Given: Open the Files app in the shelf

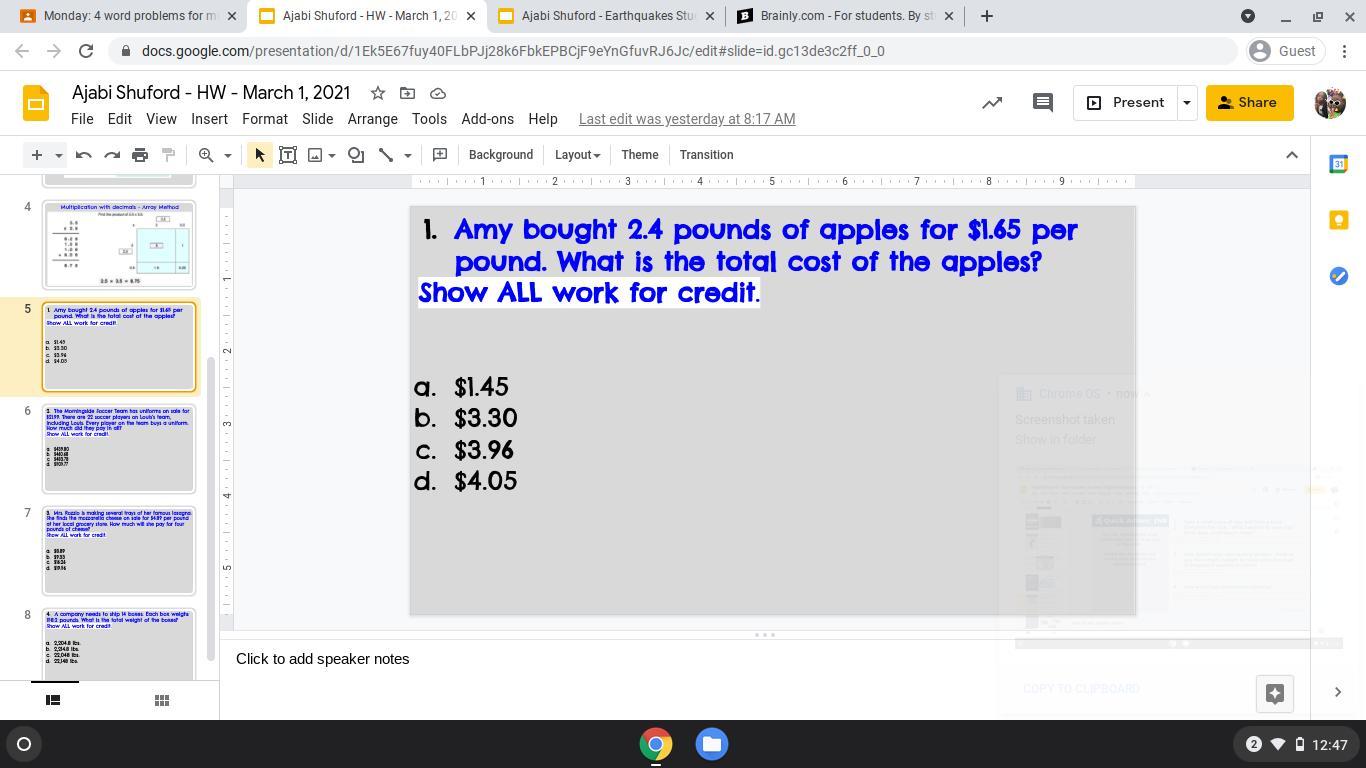Looking at the screenshot, I should pyautogui.click(x=712, y=744).
